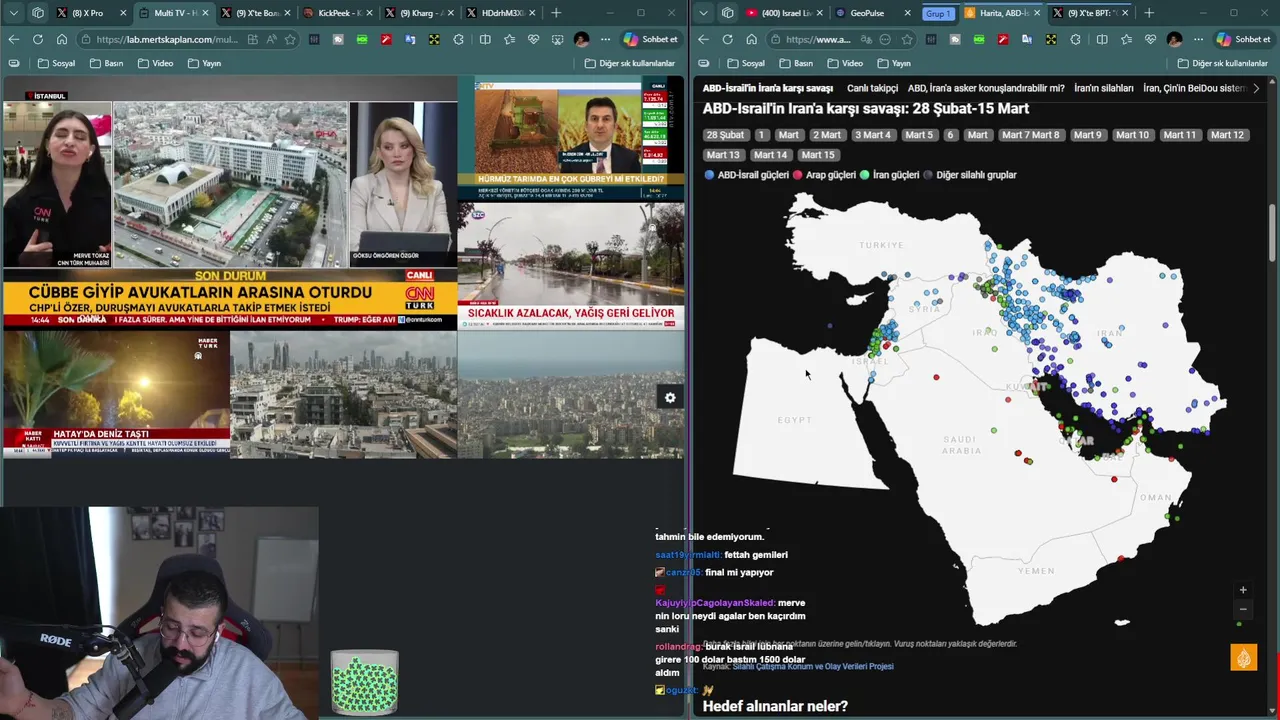Open the profile avatar in left browser
The width and height of the screenshot is (1280, 720).
(582, 39)
